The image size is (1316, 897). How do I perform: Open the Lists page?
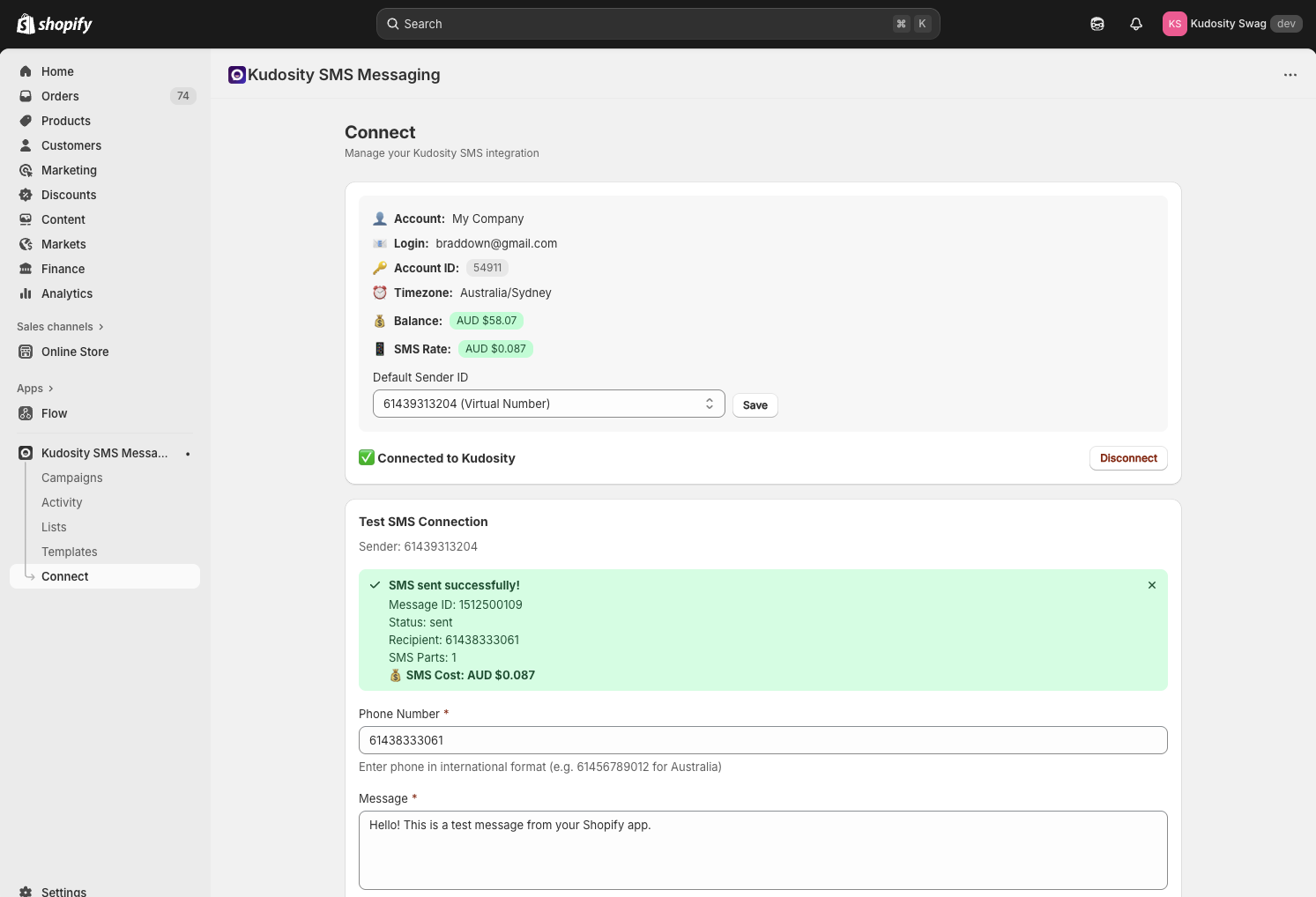[x=54, y=527]
